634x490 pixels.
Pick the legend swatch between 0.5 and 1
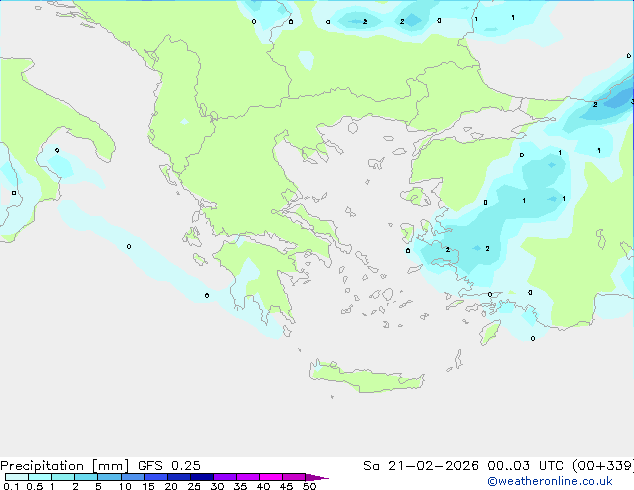tap(40, 477)
